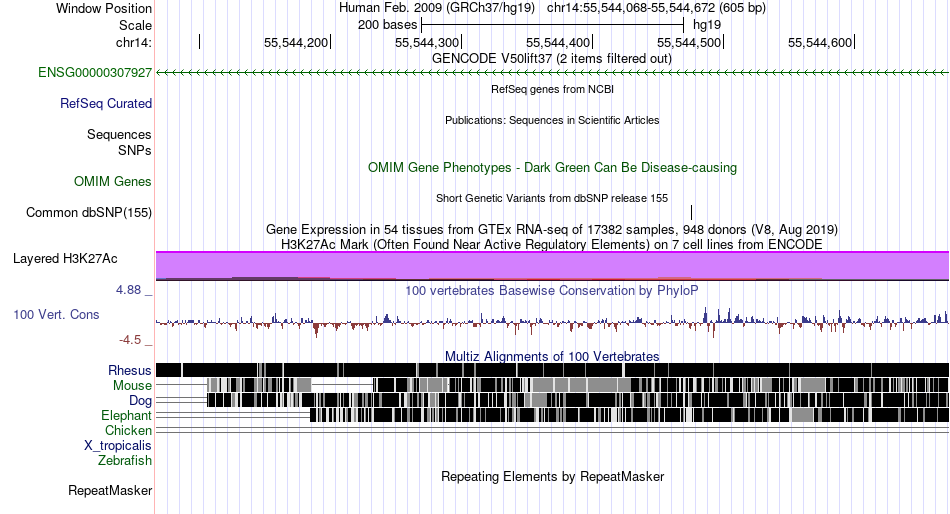Click 'Repeating Elements by RepeatMasker' title

tap(552, 476)
